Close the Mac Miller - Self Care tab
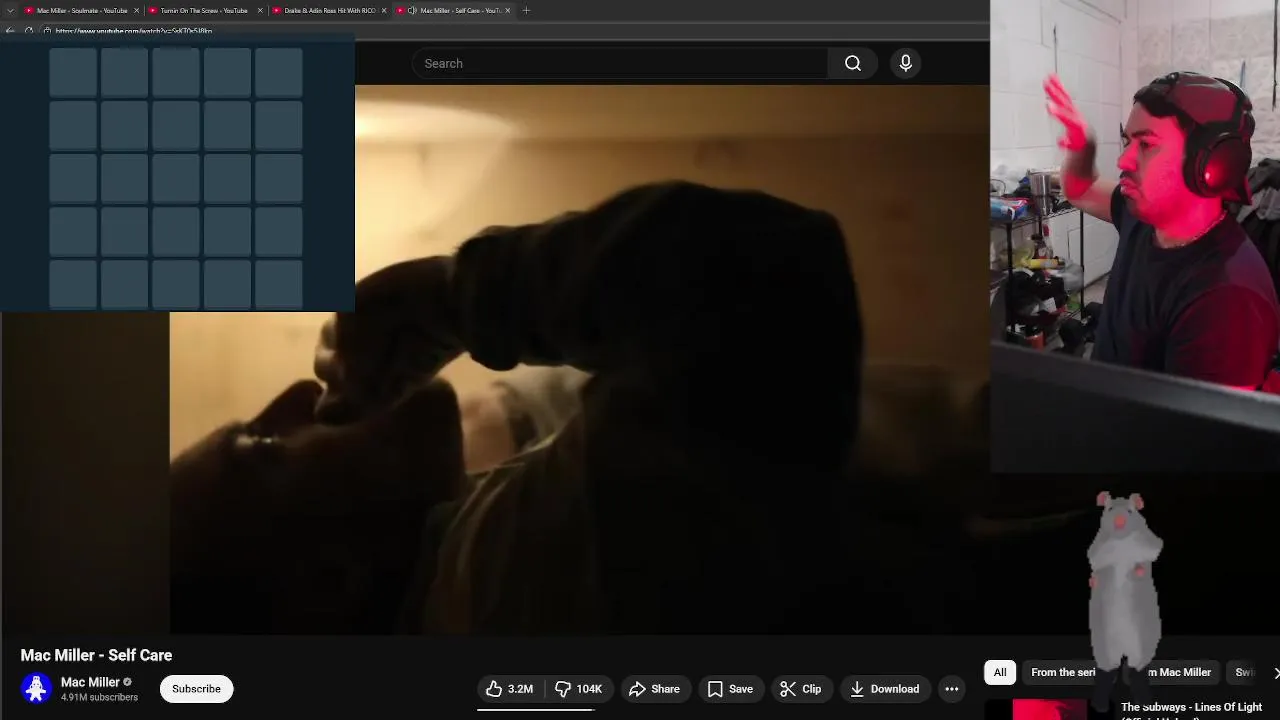The width and height of the screenshot is (1280, 720). [507, 10]
